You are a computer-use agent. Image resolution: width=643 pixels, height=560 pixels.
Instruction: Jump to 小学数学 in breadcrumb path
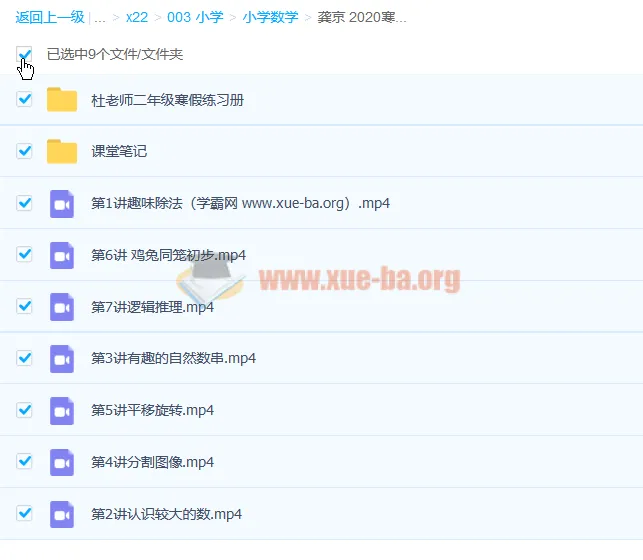click(x=270, y=18)
